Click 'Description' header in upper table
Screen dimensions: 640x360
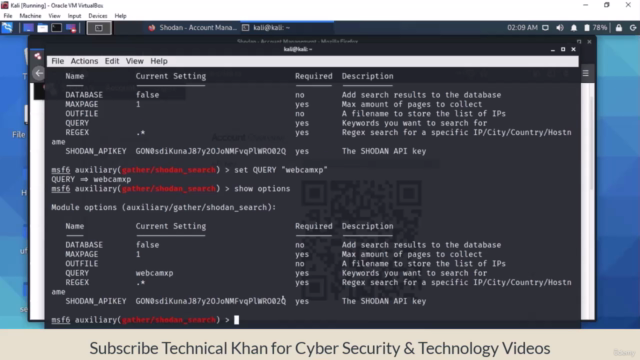coord(367,76)
